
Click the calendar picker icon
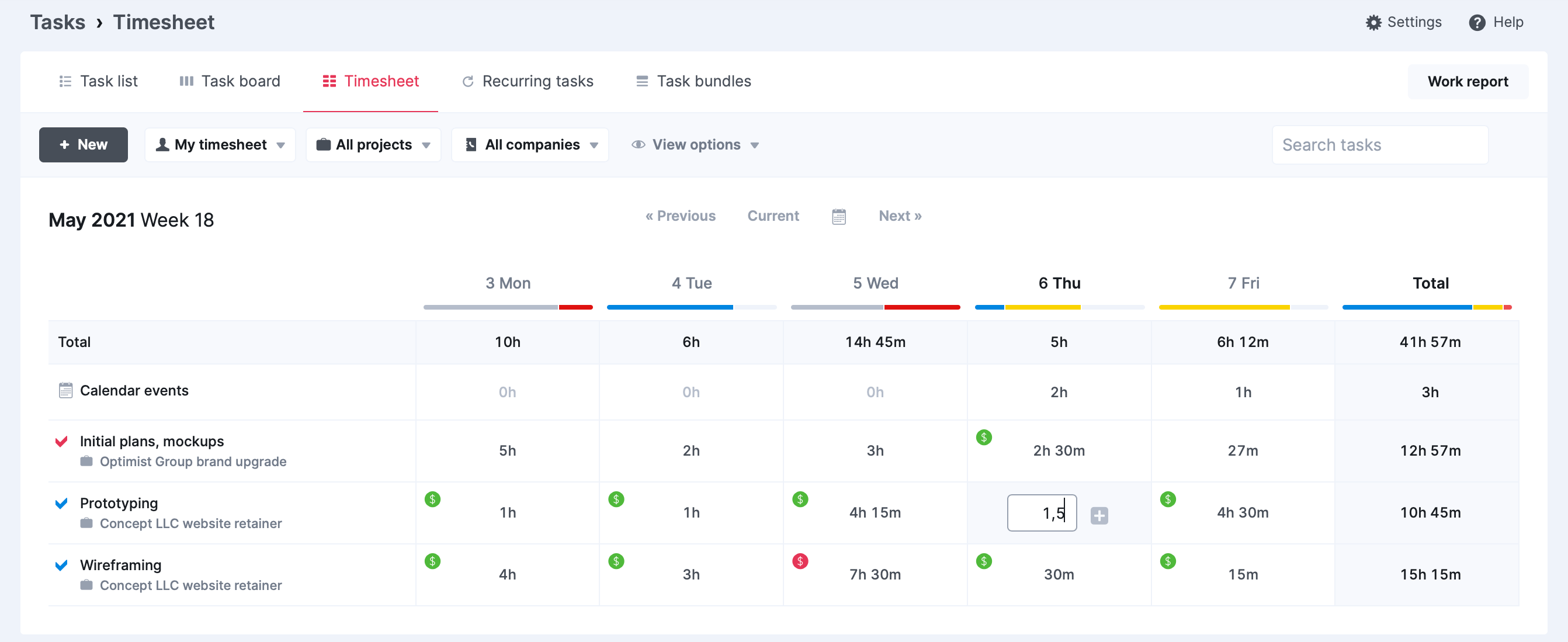coord(839,216)
